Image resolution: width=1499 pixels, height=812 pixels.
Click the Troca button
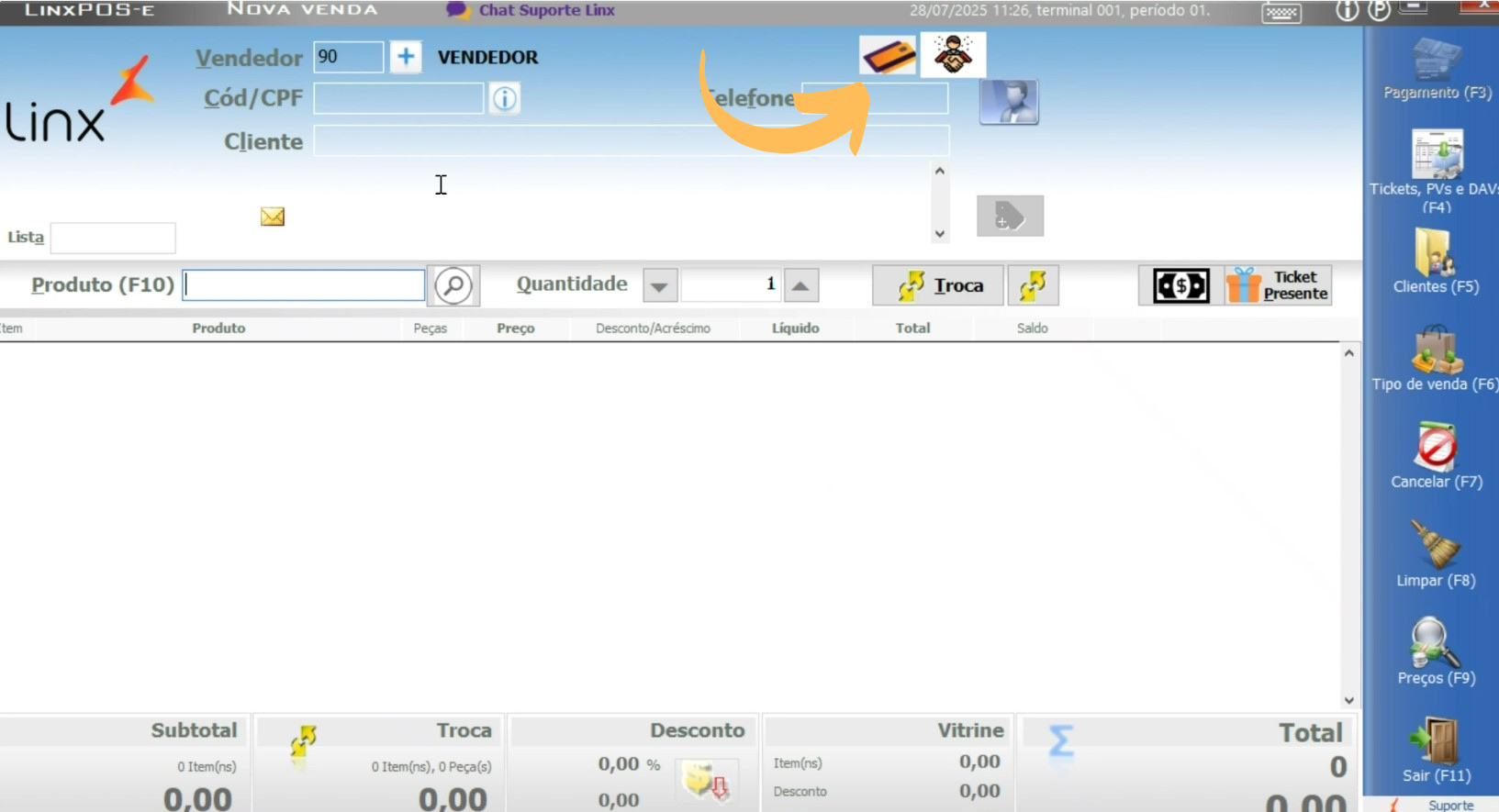[x=938, y=285]
